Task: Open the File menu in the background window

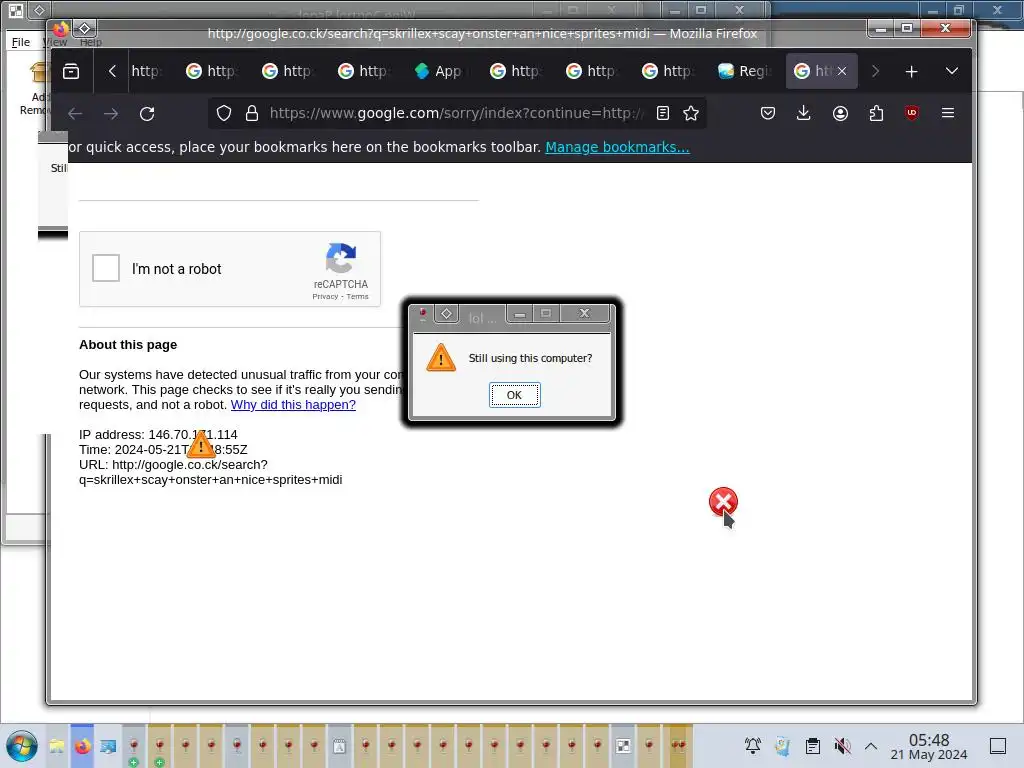Action: coord(21,42)
